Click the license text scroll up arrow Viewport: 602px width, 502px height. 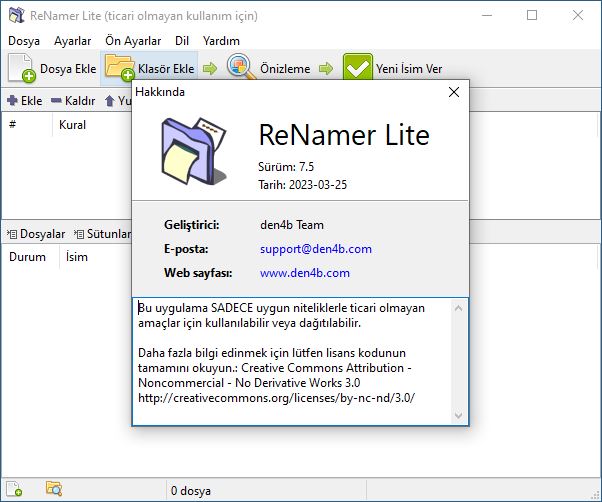(x=458, y=308)
